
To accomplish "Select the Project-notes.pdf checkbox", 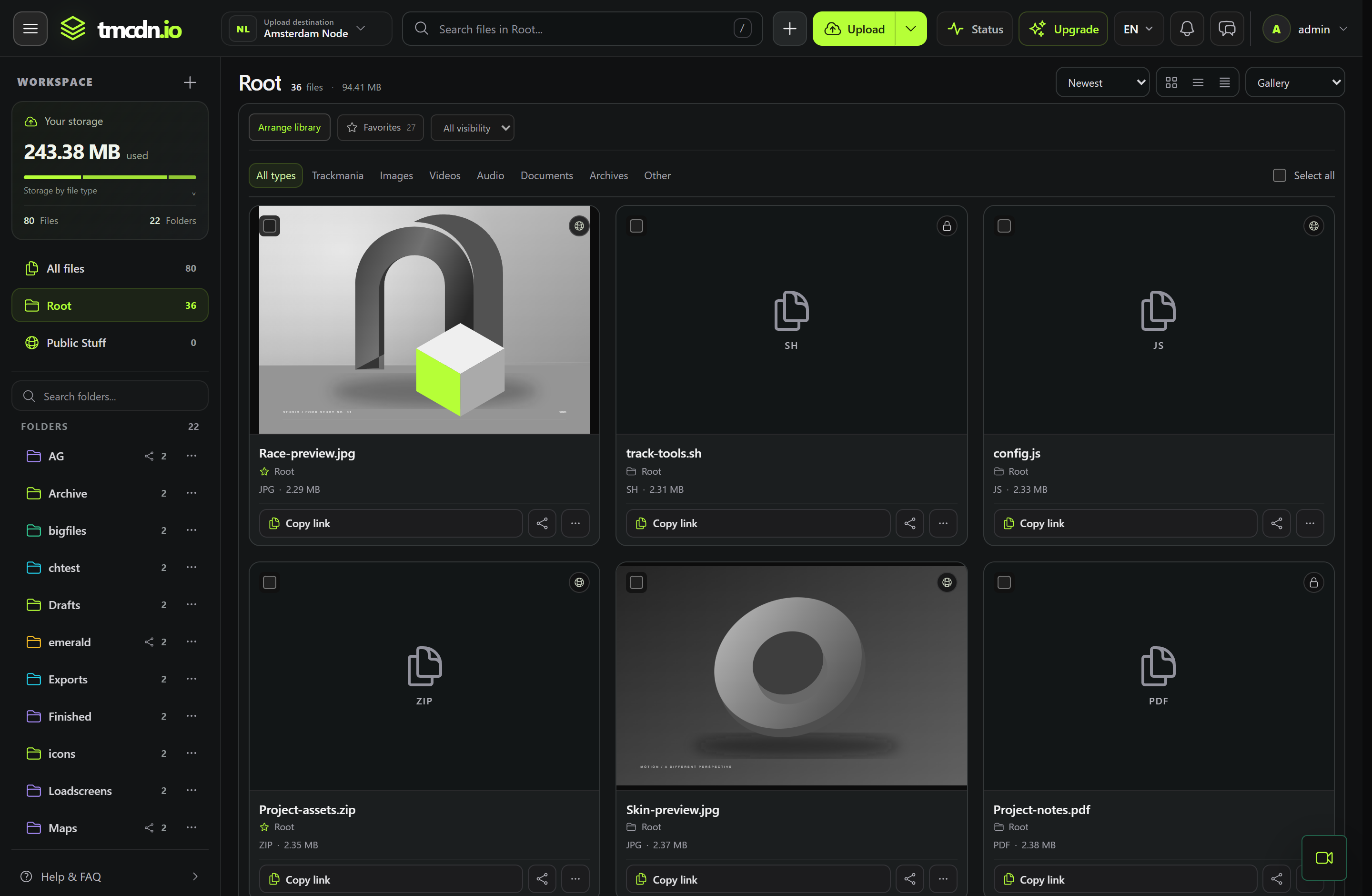I will pyautogui.click(x=1004, y=582).
